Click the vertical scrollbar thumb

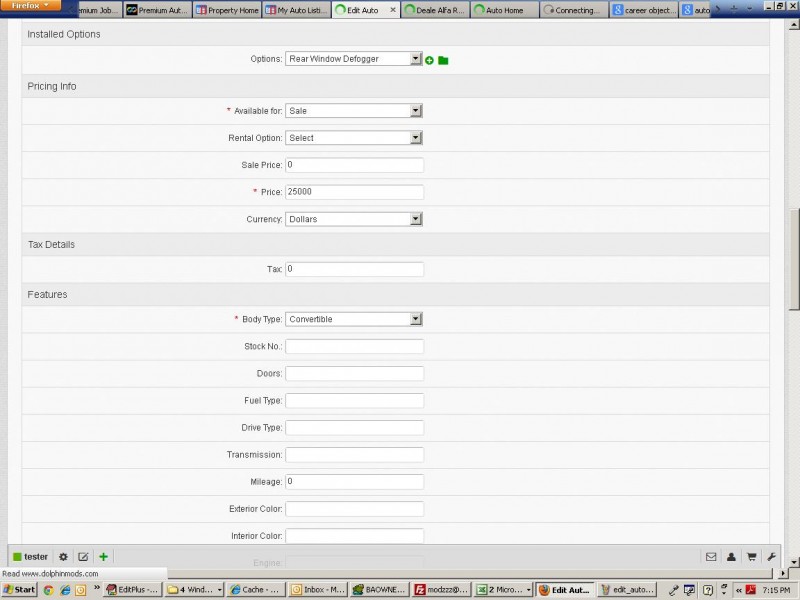(794, 259)
